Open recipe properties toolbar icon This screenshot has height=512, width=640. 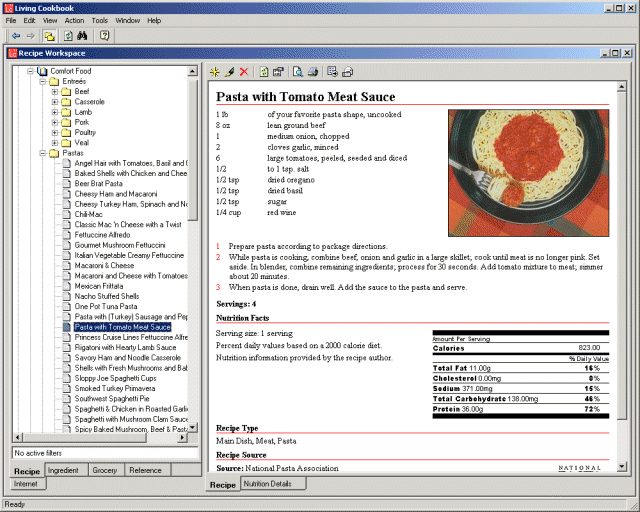[278, 72]
